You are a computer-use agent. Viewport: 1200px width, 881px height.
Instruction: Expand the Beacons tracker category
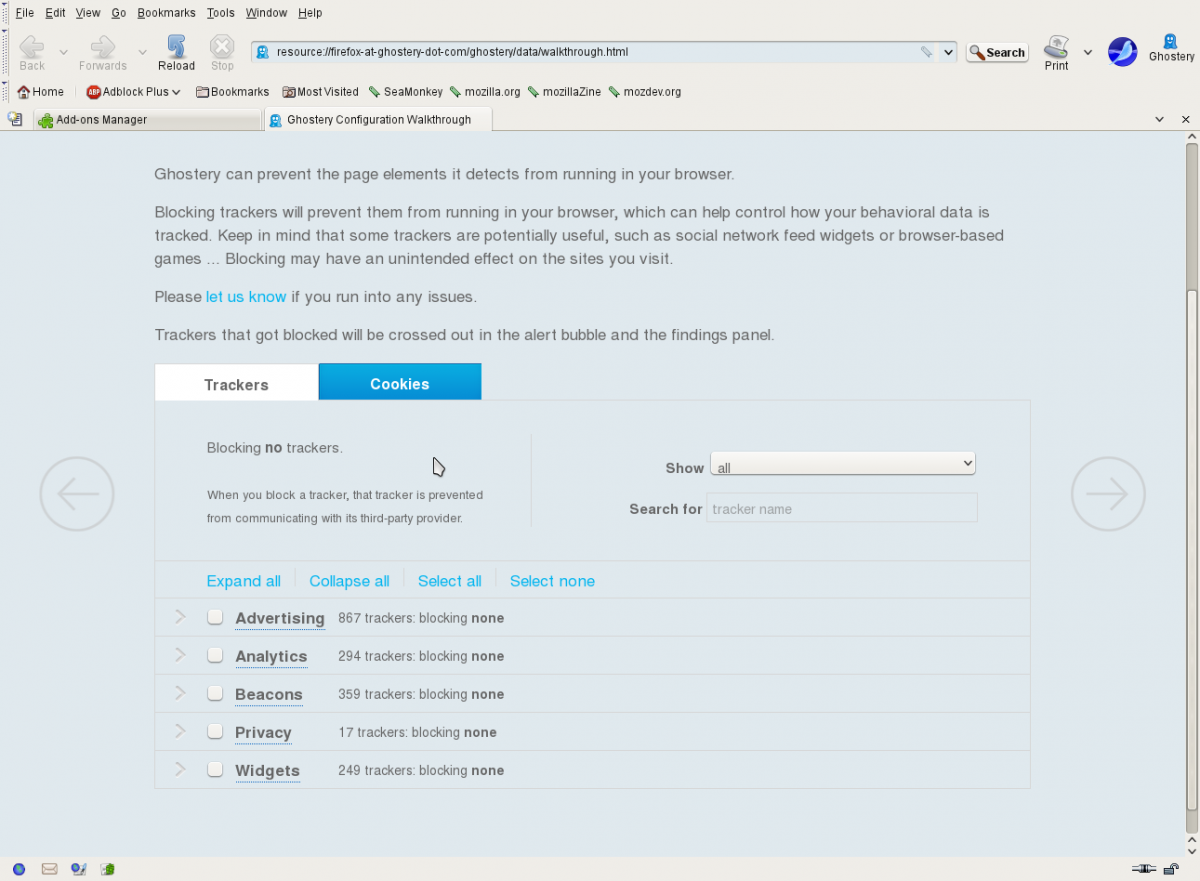coord(180,693)
